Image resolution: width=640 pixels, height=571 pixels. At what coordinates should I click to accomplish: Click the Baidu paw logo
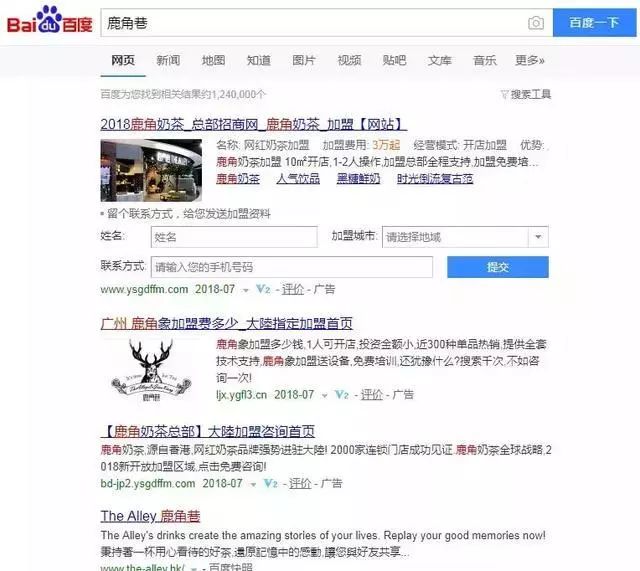click(49, 19)
